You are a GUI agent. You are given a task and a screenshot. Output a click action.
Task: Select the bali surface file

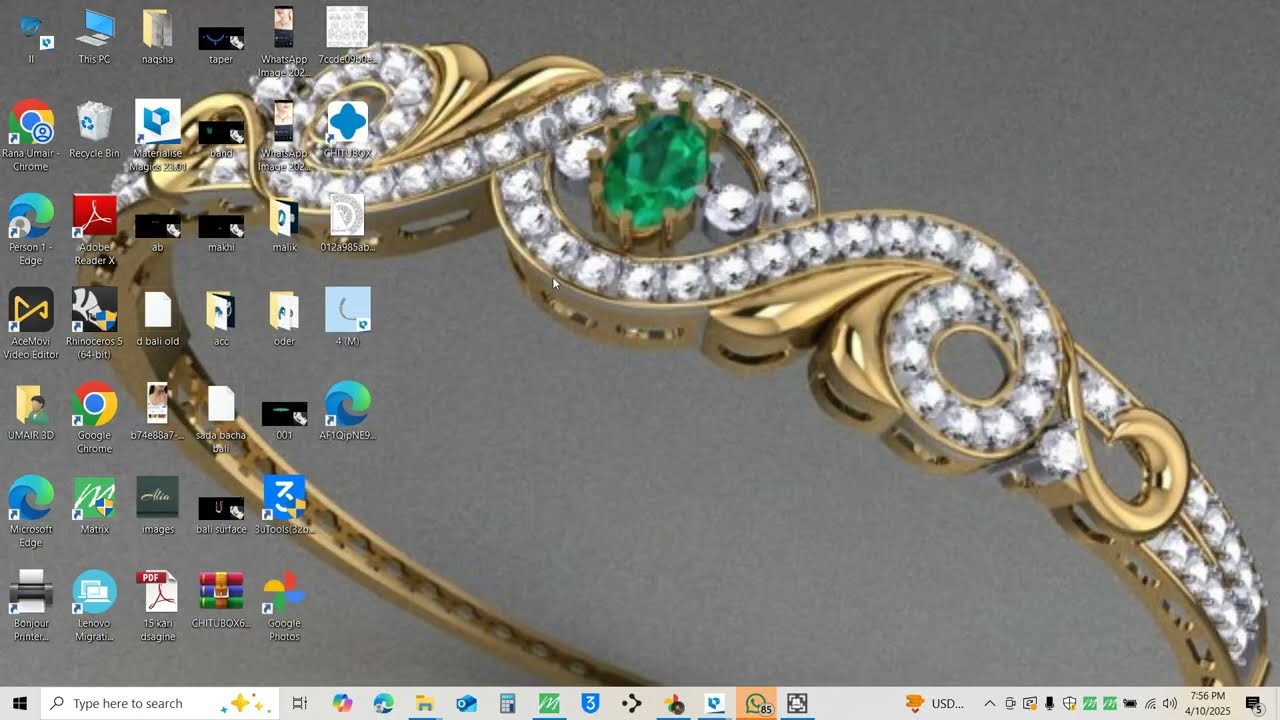click(221, 515)
